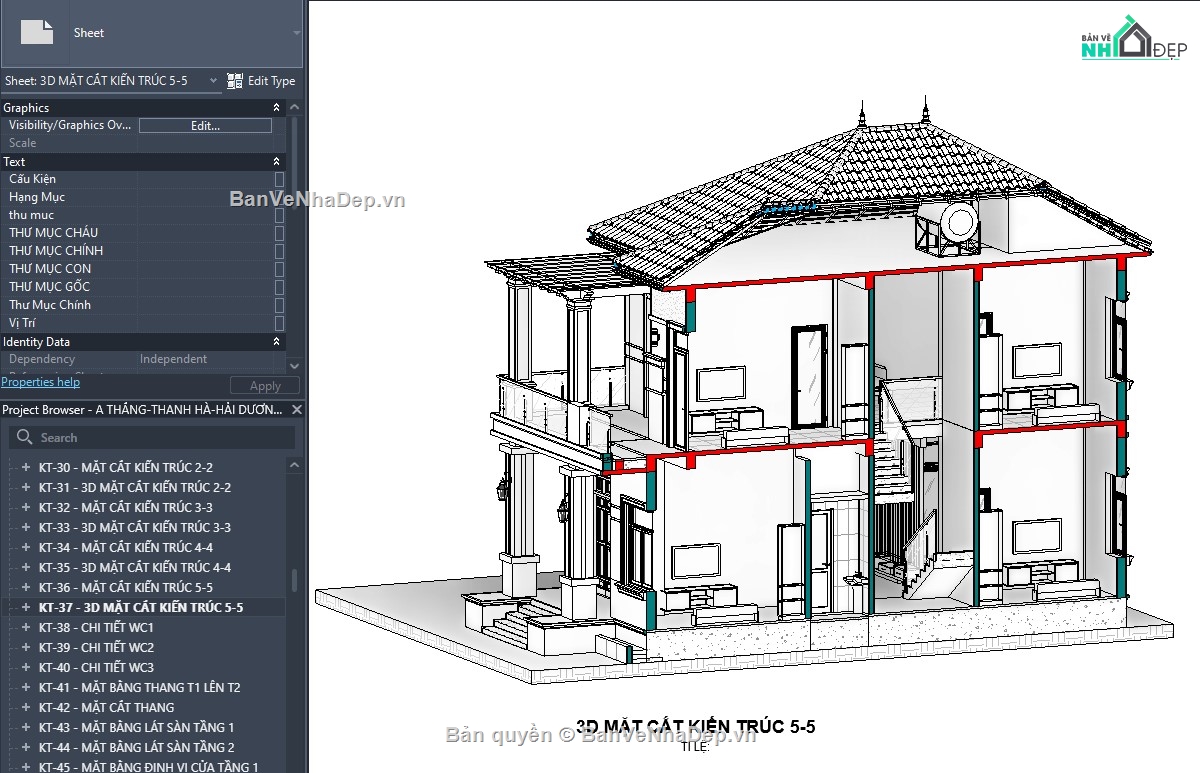Select KT-37 - 3D MẶT CẮT KIẾN TRÚC 5-5
1200x773 pixels.
tap(141, 607)
